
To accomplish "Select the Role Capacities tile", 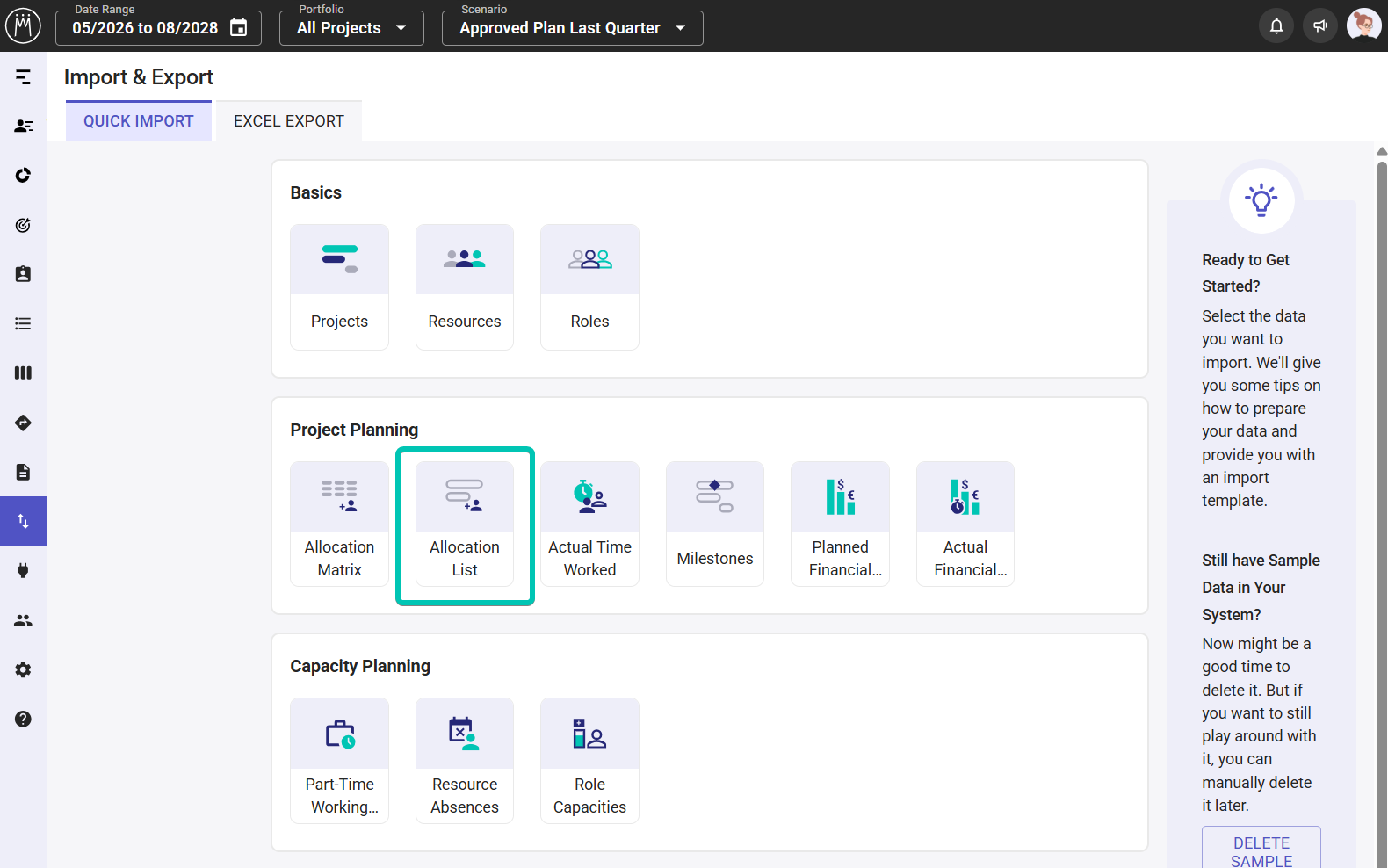I will (589, 761).
